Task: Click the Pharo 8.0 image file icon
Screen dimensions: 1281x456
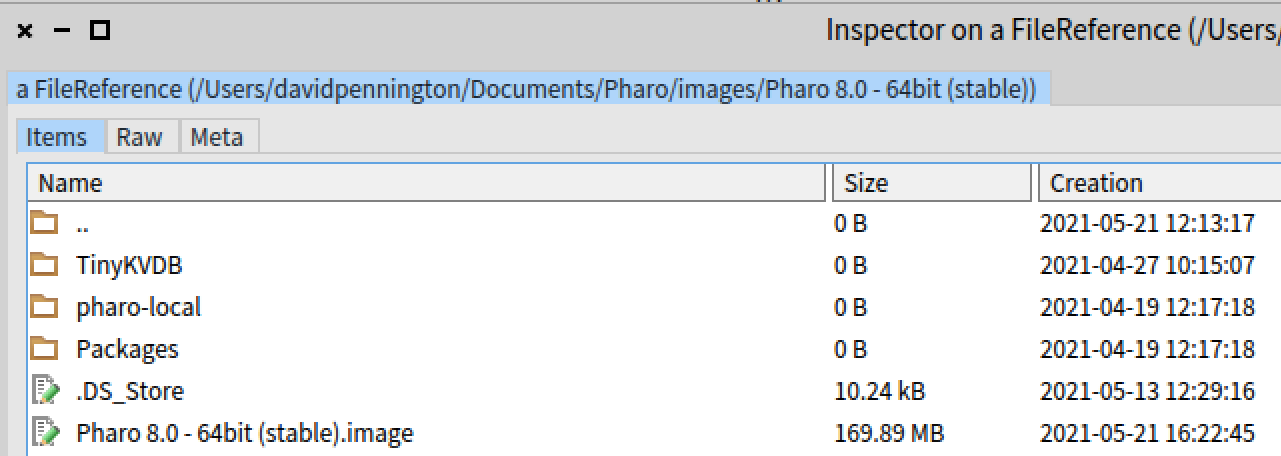Action: tap(45, 432)
